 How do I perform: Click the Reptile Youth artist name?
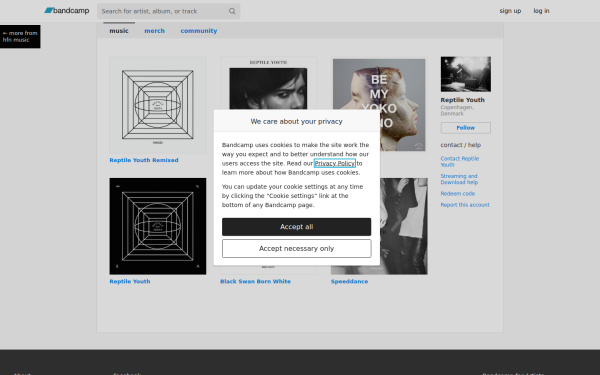pos(462,100)
